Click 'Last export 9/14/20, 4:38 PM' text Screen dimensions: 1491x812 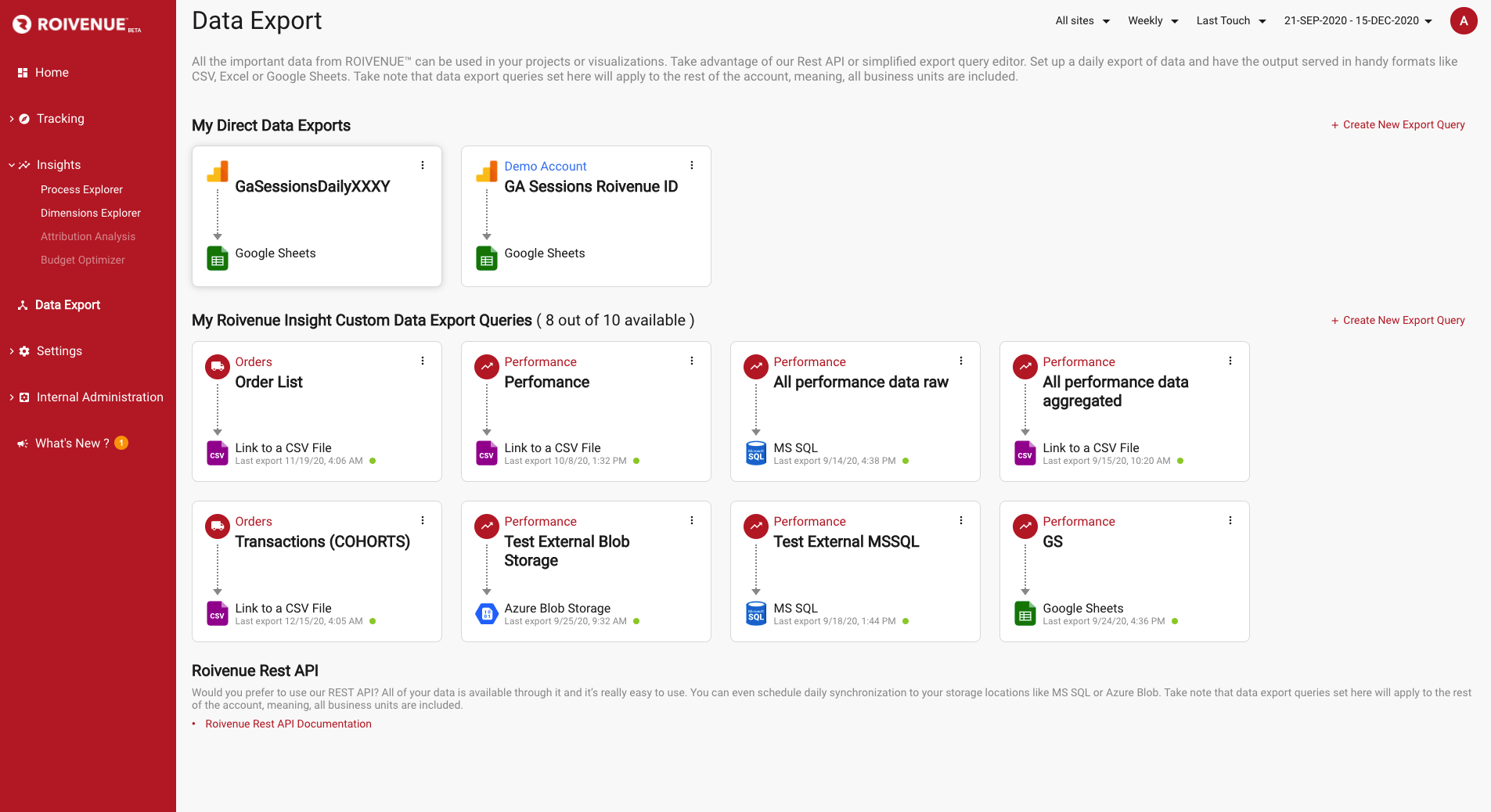pos(834,462)
